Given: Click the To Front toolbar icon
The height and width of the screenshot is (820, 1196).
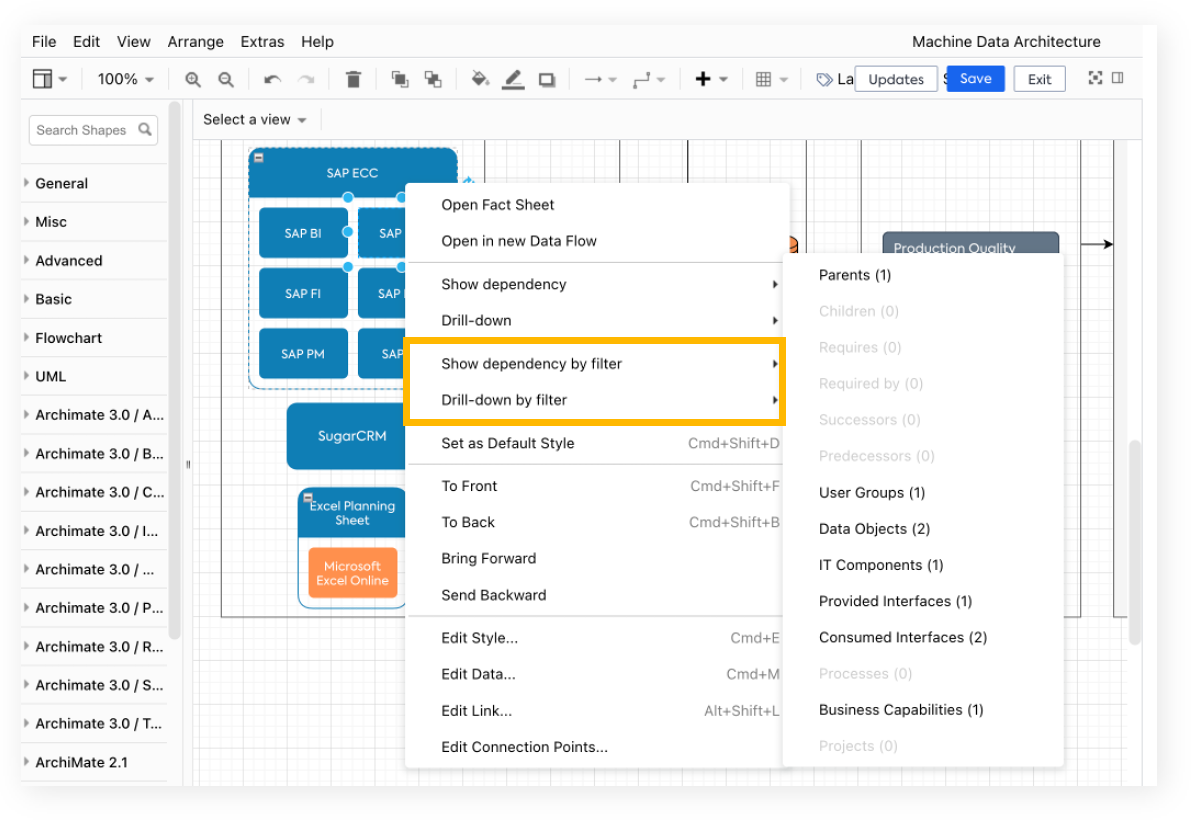Looking at the screenshot, I should 400,79.
